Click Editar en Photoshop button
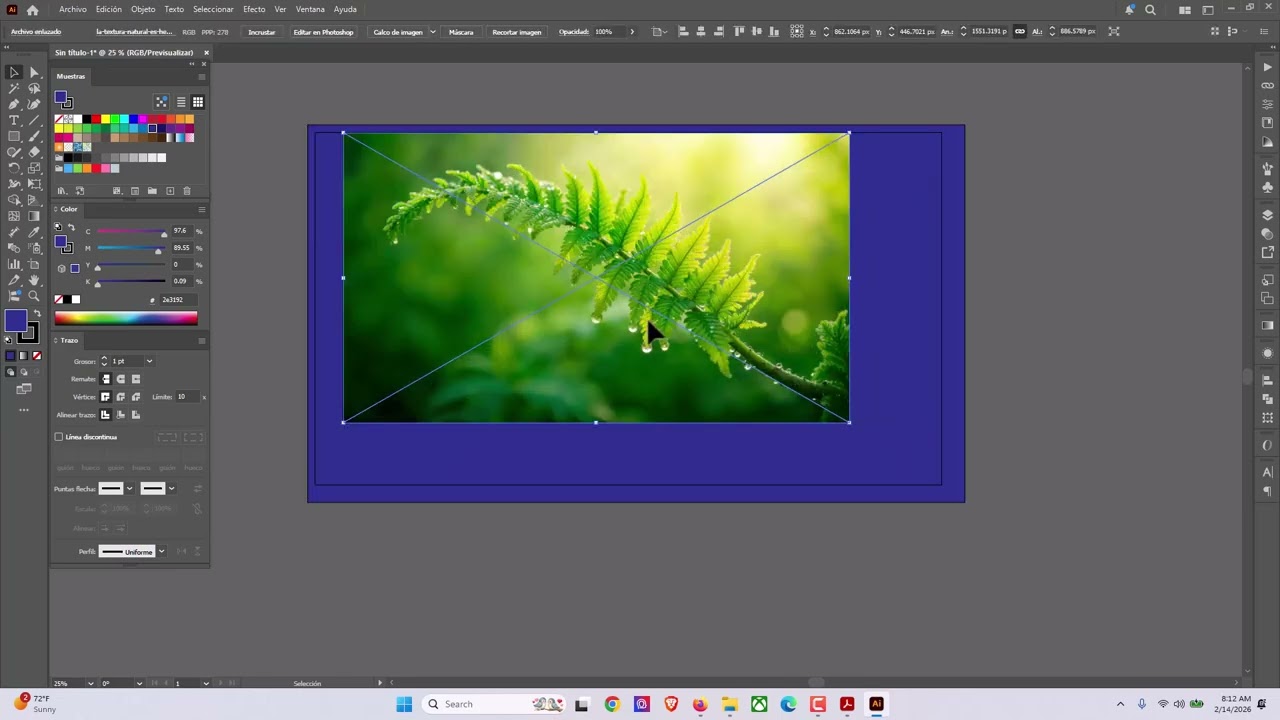The height and width of the screenshot is (720, 1280). (x=323, y=32)
